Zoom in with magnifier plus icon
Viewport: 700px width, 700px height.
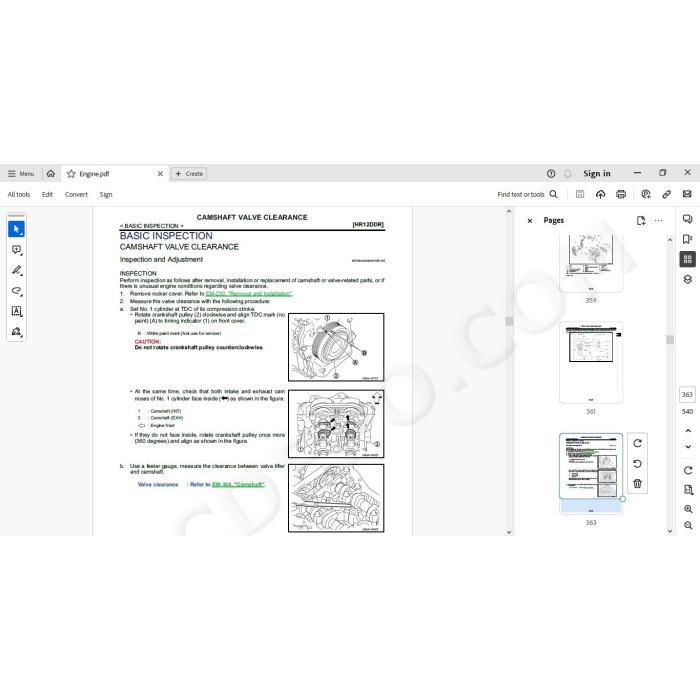688,509
